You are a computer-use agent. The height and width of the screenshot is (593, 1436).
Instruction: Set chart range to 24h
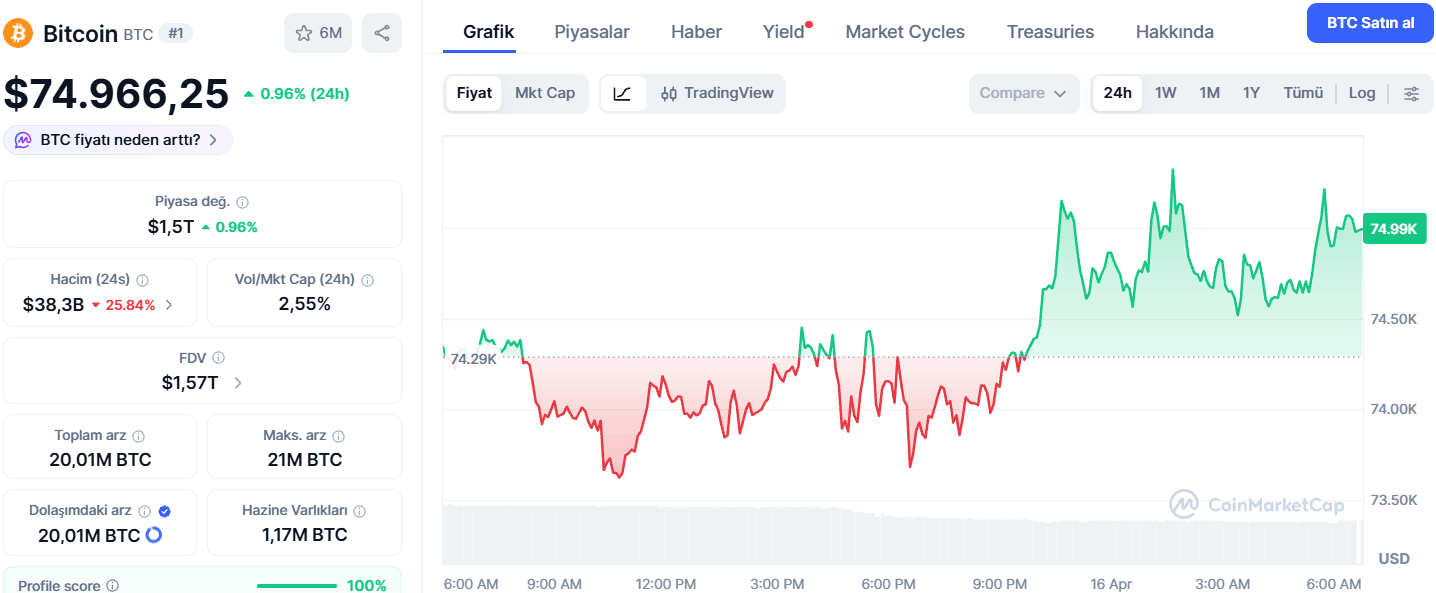[x=1118, y=93]
